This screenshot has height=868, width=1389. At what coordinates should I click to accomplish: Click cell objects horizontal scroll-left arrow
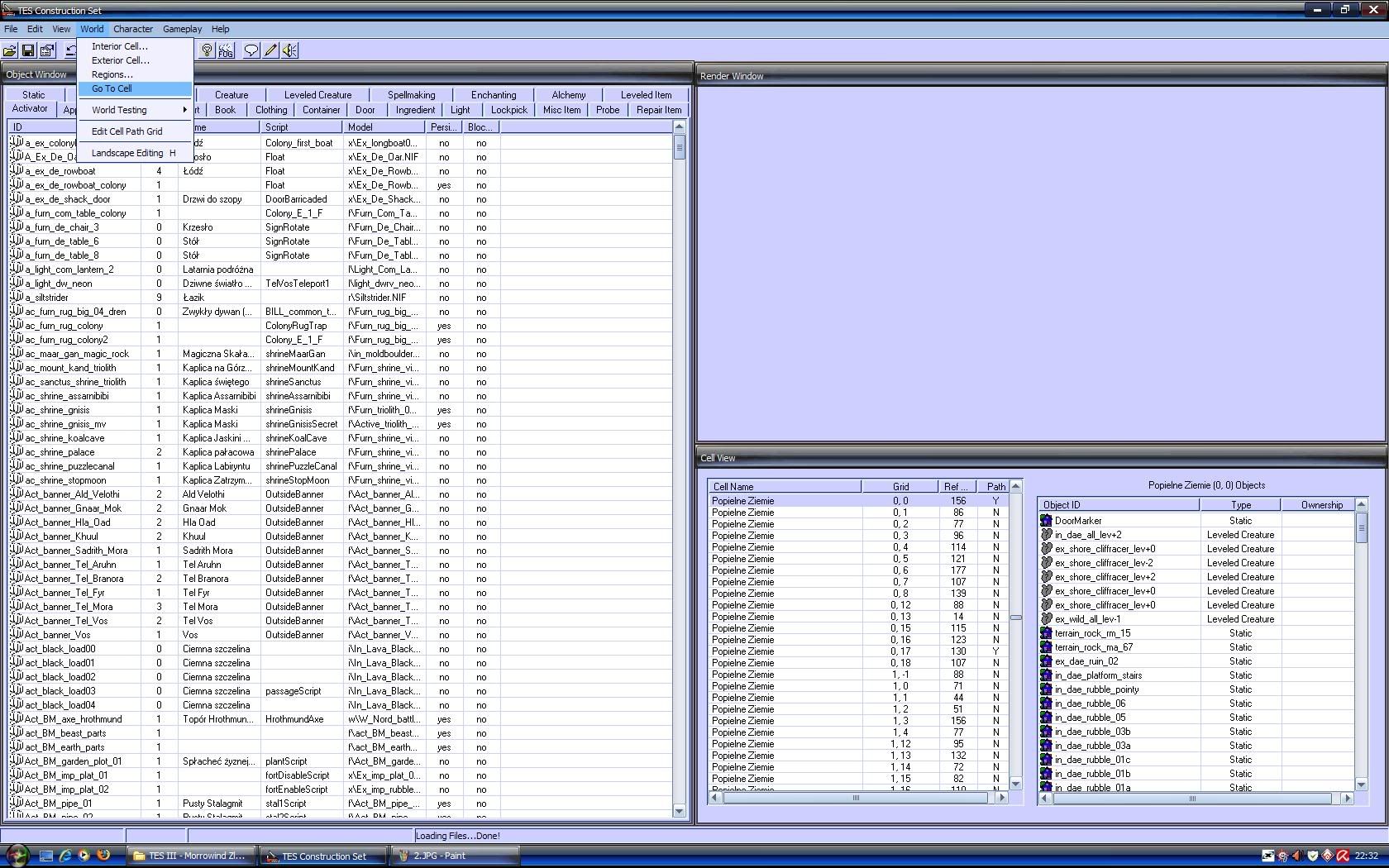coord(1046,799)
